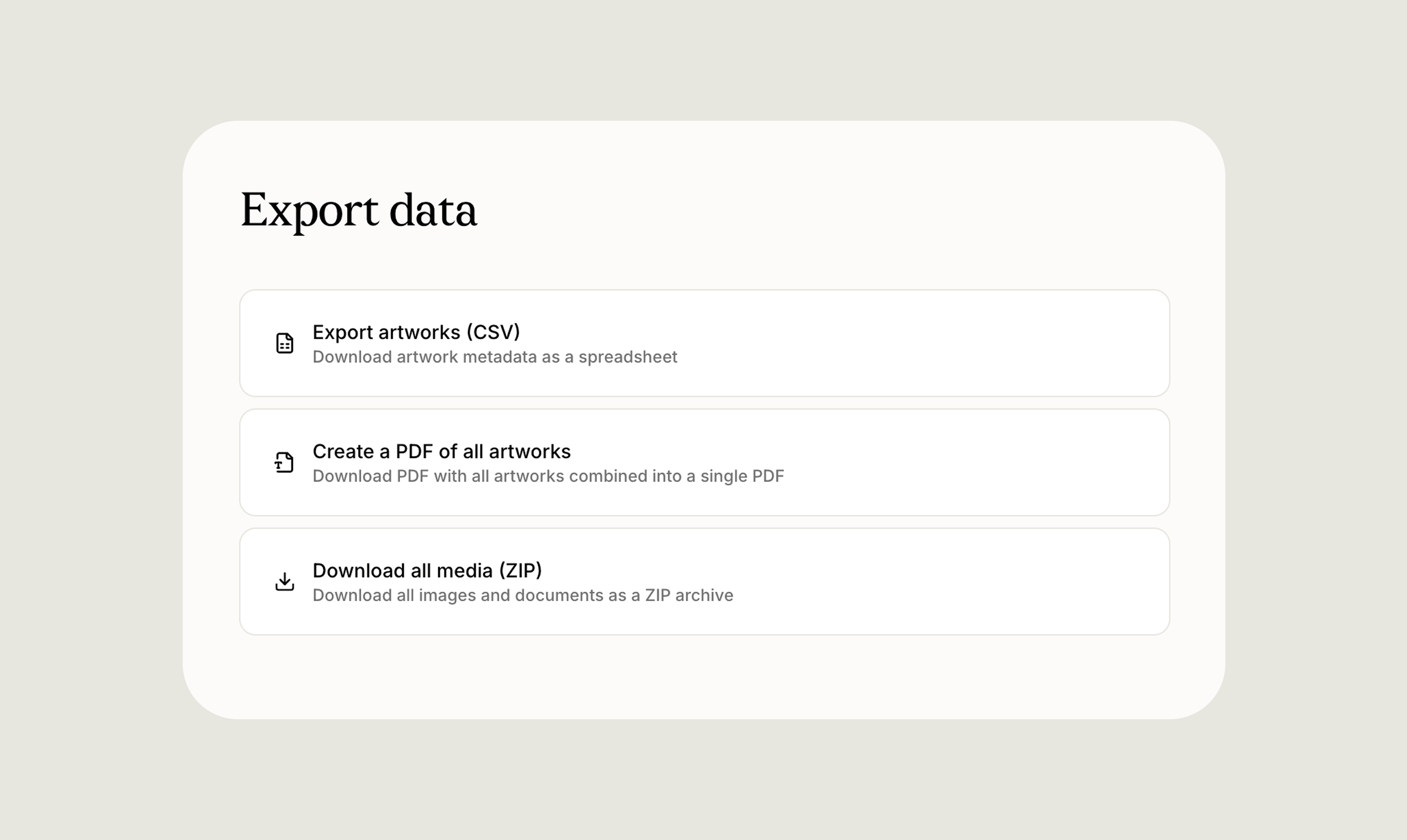Image resolution: width=1407 pixels, height=840 pixels.
Task: Select Export artworks (CSV) title
Action: point(416,332)
